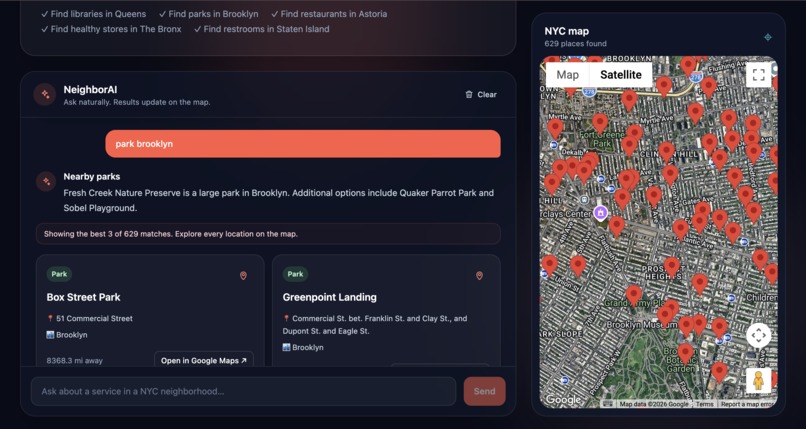Select suggestion Find parks in Brooklyn
Viewport: 806px width, 429px height.
point(209,14)
